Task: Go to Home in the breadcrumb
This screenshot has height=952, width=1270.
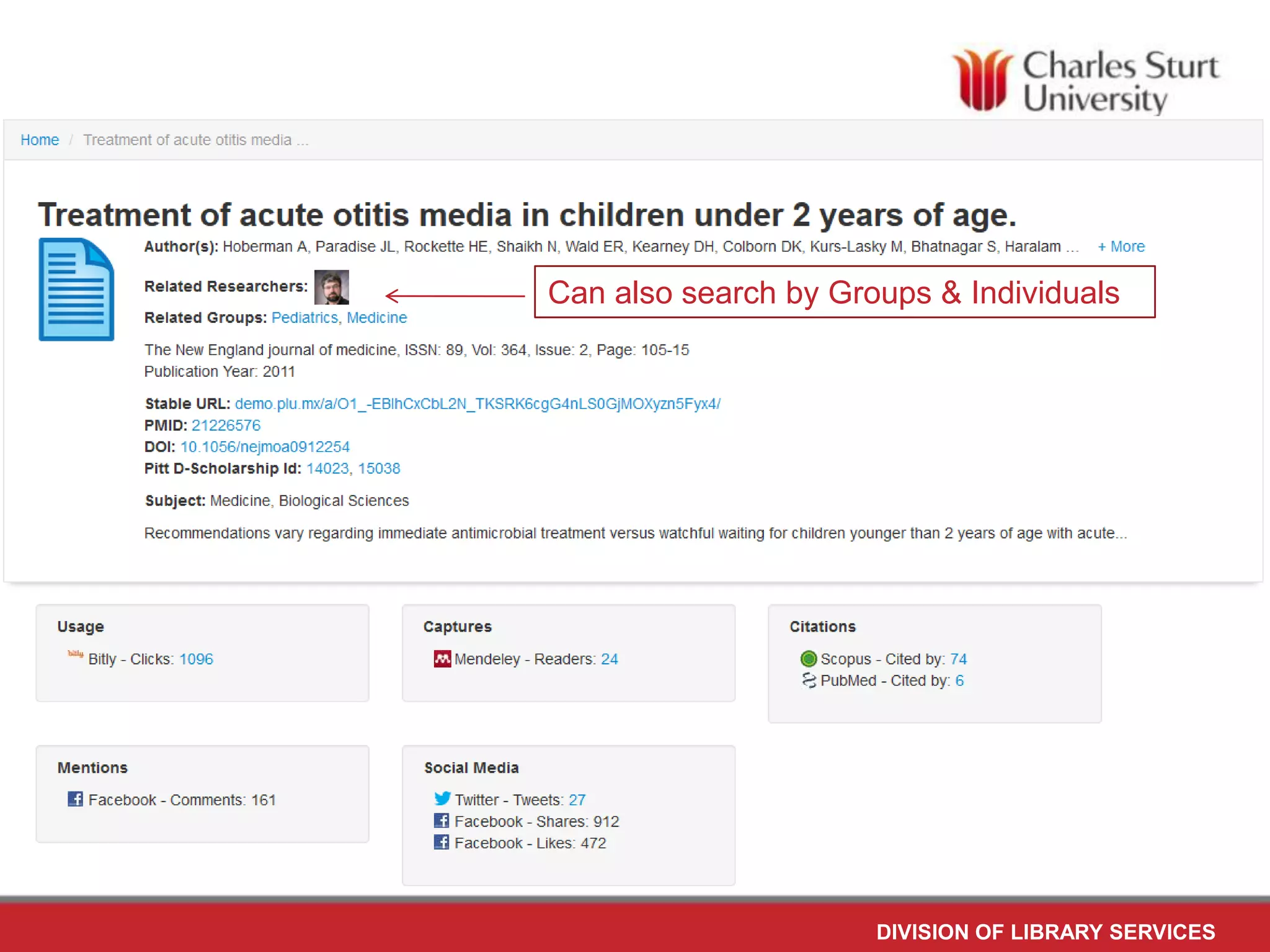Action: 40,140
